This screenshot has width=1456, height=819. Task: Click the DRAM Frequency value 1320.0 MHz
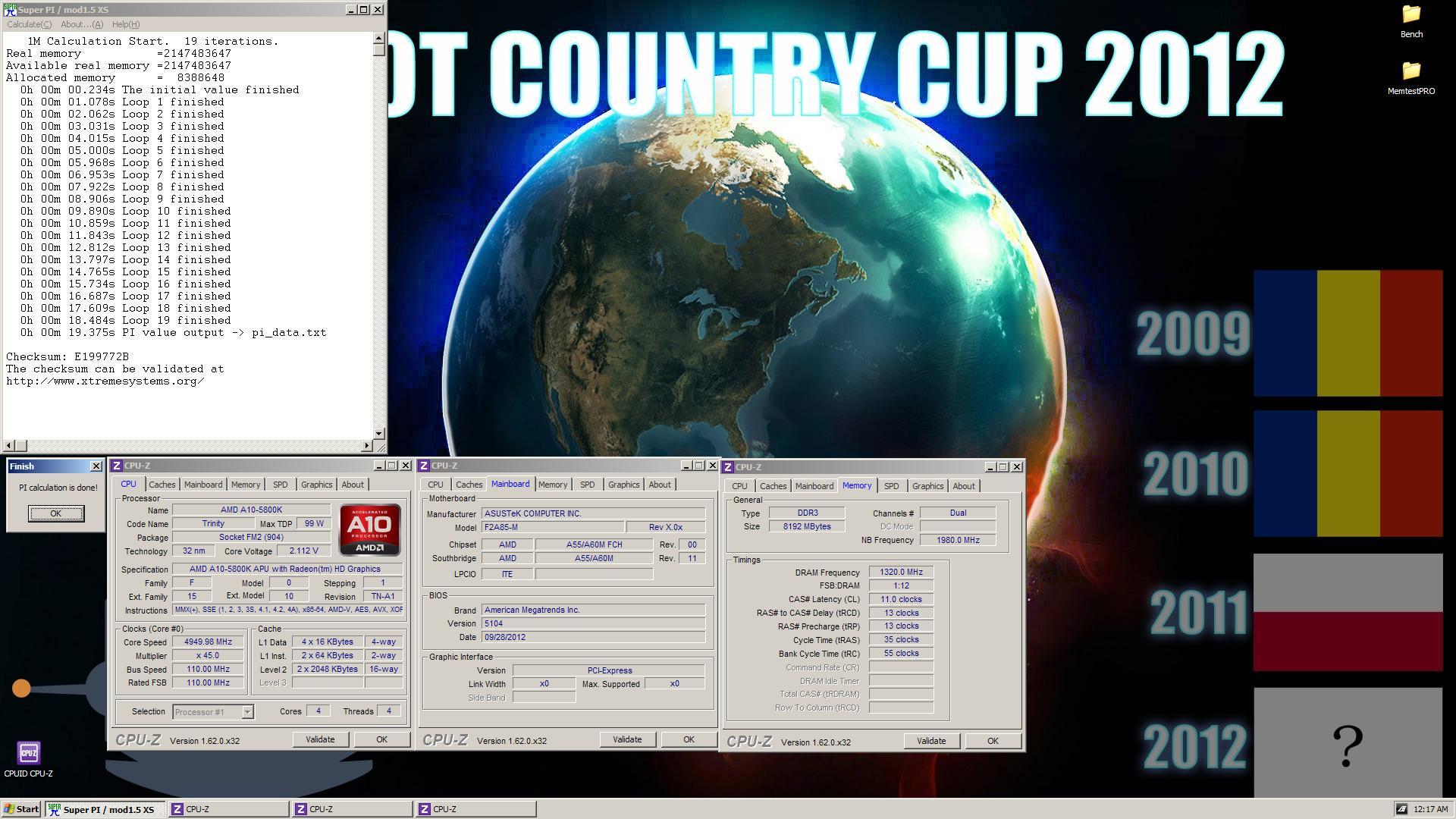tap(901, 572)
